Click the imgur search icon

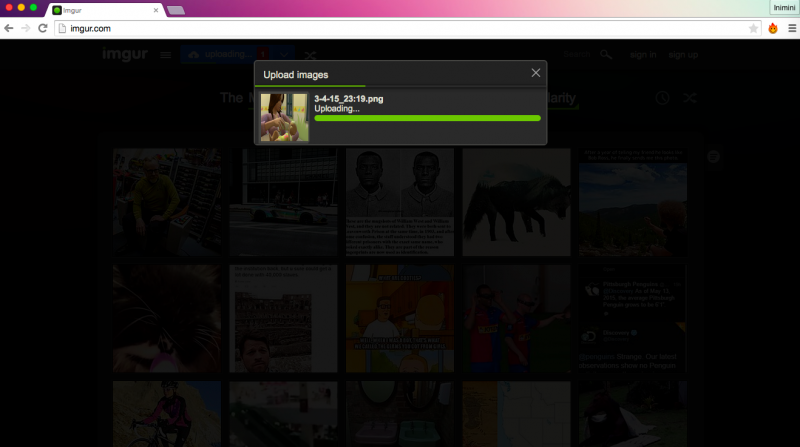click(x=606, y=54)
